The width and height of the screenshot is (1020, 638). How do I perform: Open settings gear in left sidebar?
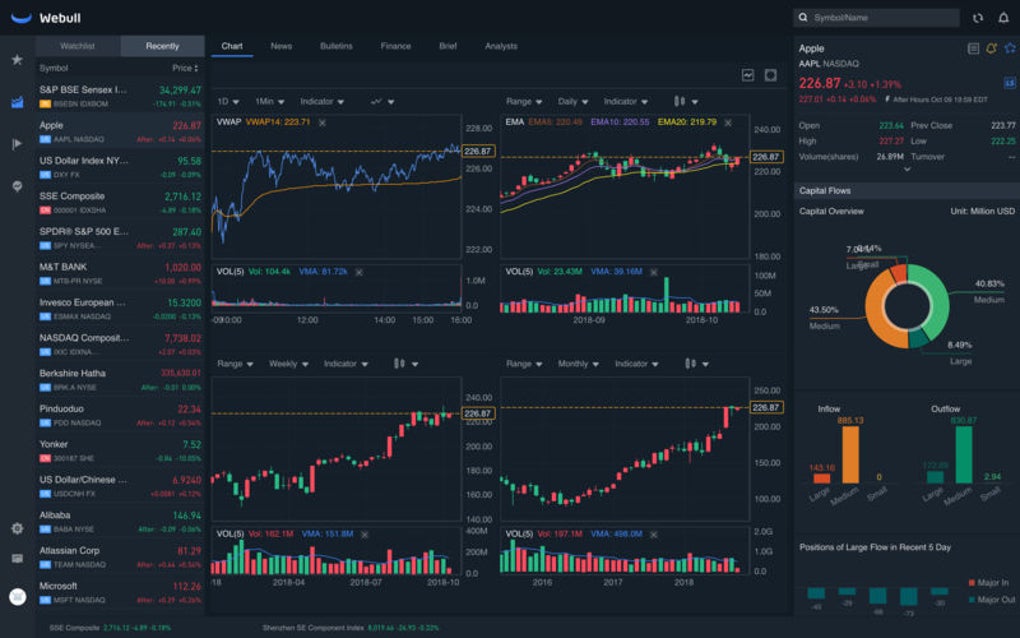pos(17,528)
